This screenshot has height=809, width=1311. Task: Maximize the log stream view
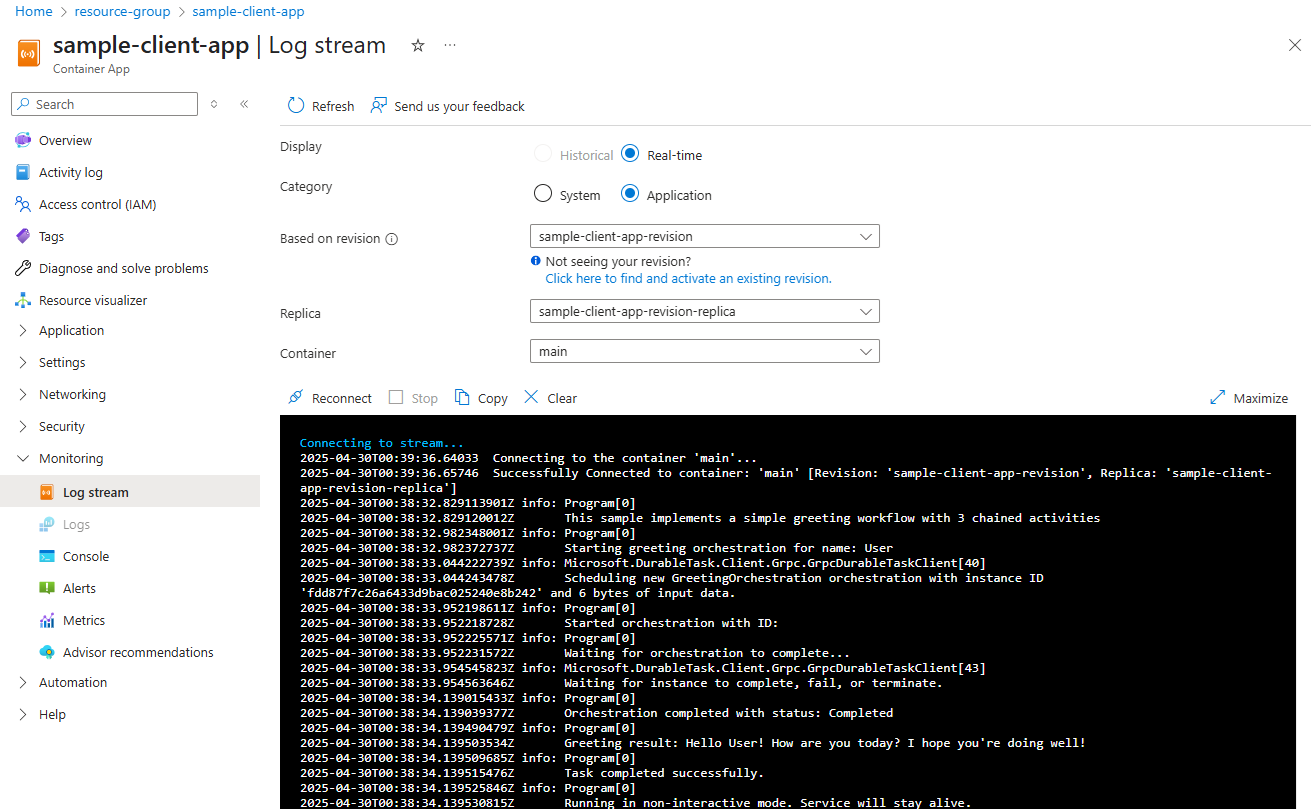pos(1248,397)
